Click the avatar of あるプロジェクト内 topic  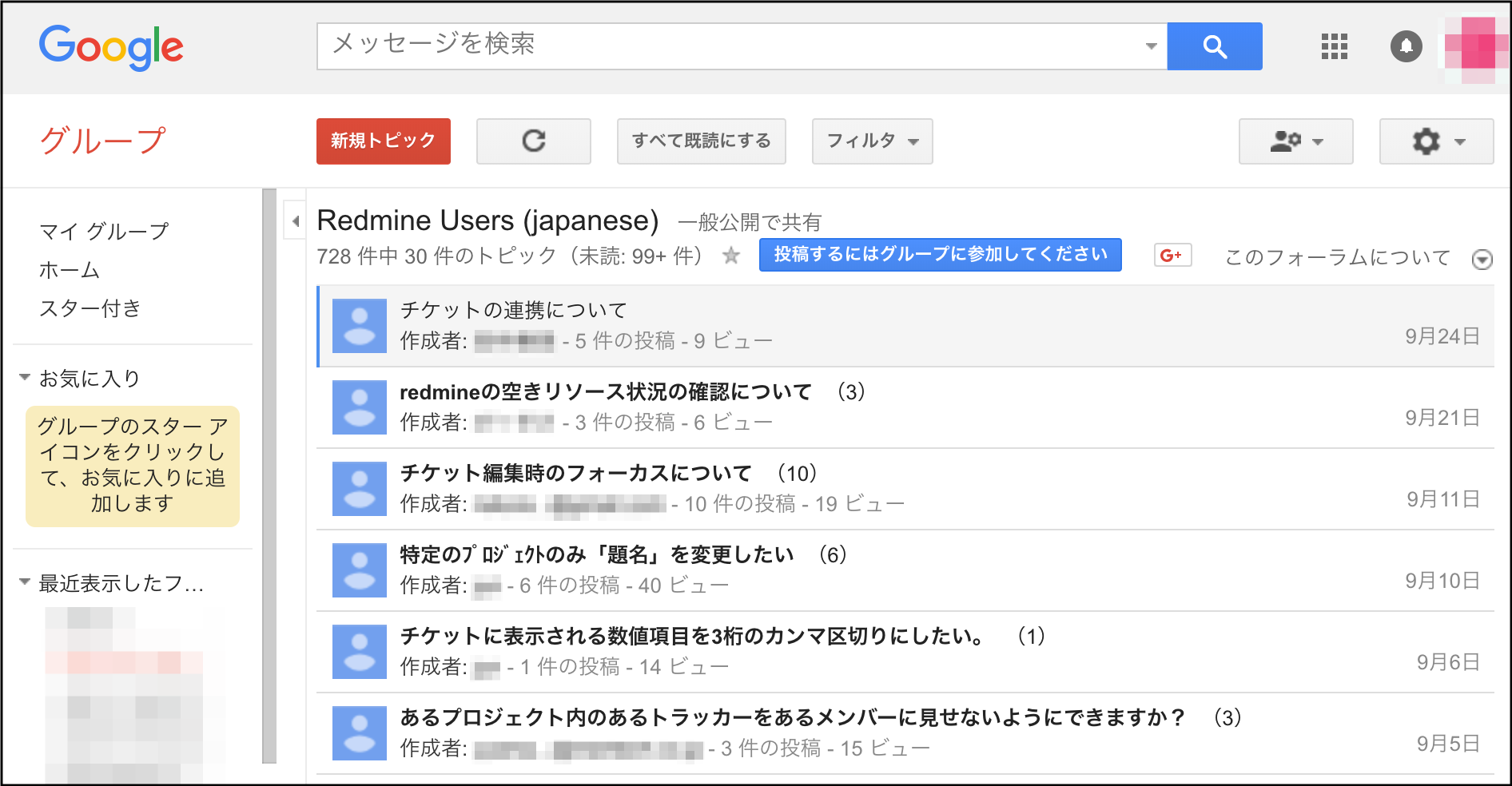click(x=360, y=733)
